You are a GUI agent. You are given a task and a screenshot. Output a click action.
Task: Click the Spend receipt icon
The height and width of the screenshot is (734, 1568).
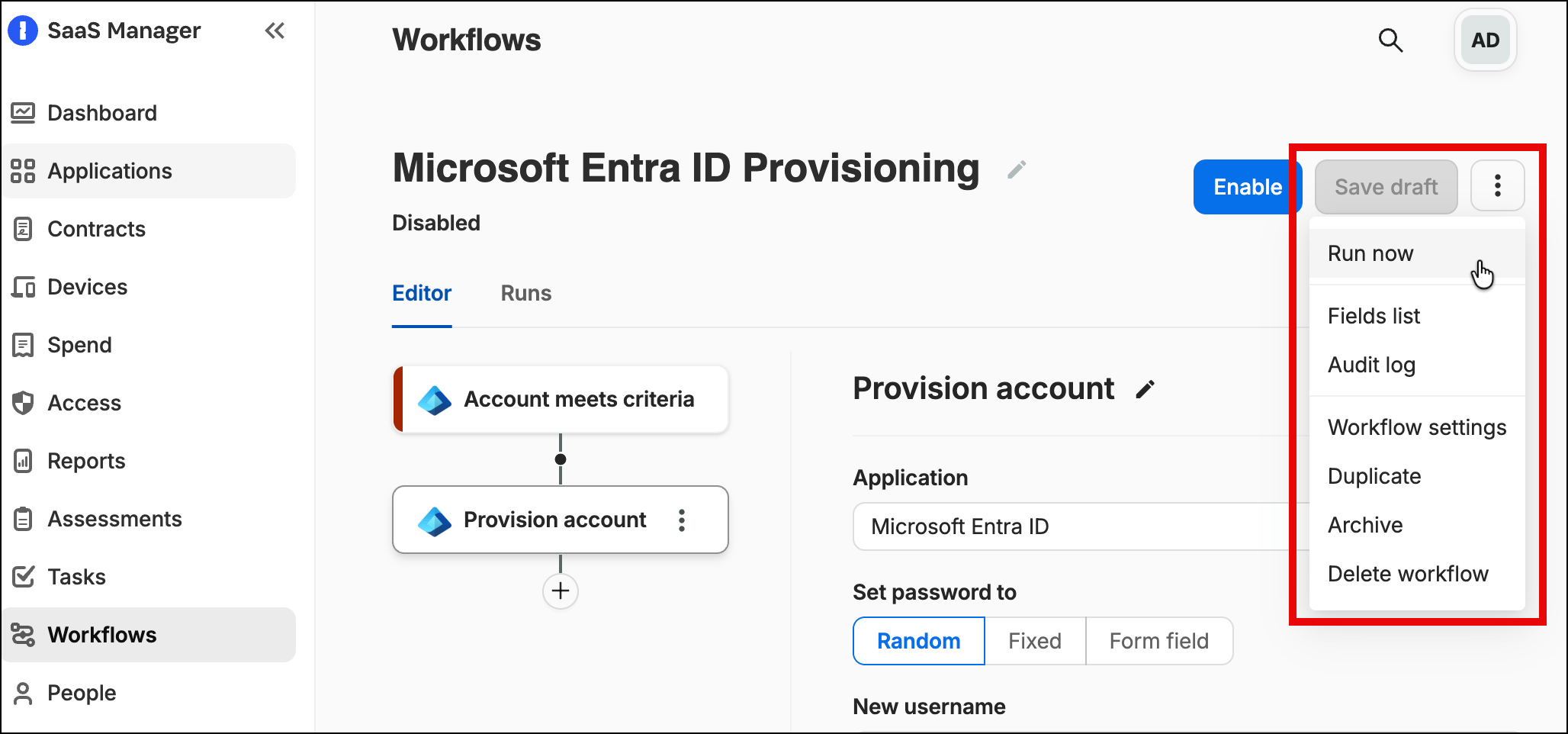23,345
